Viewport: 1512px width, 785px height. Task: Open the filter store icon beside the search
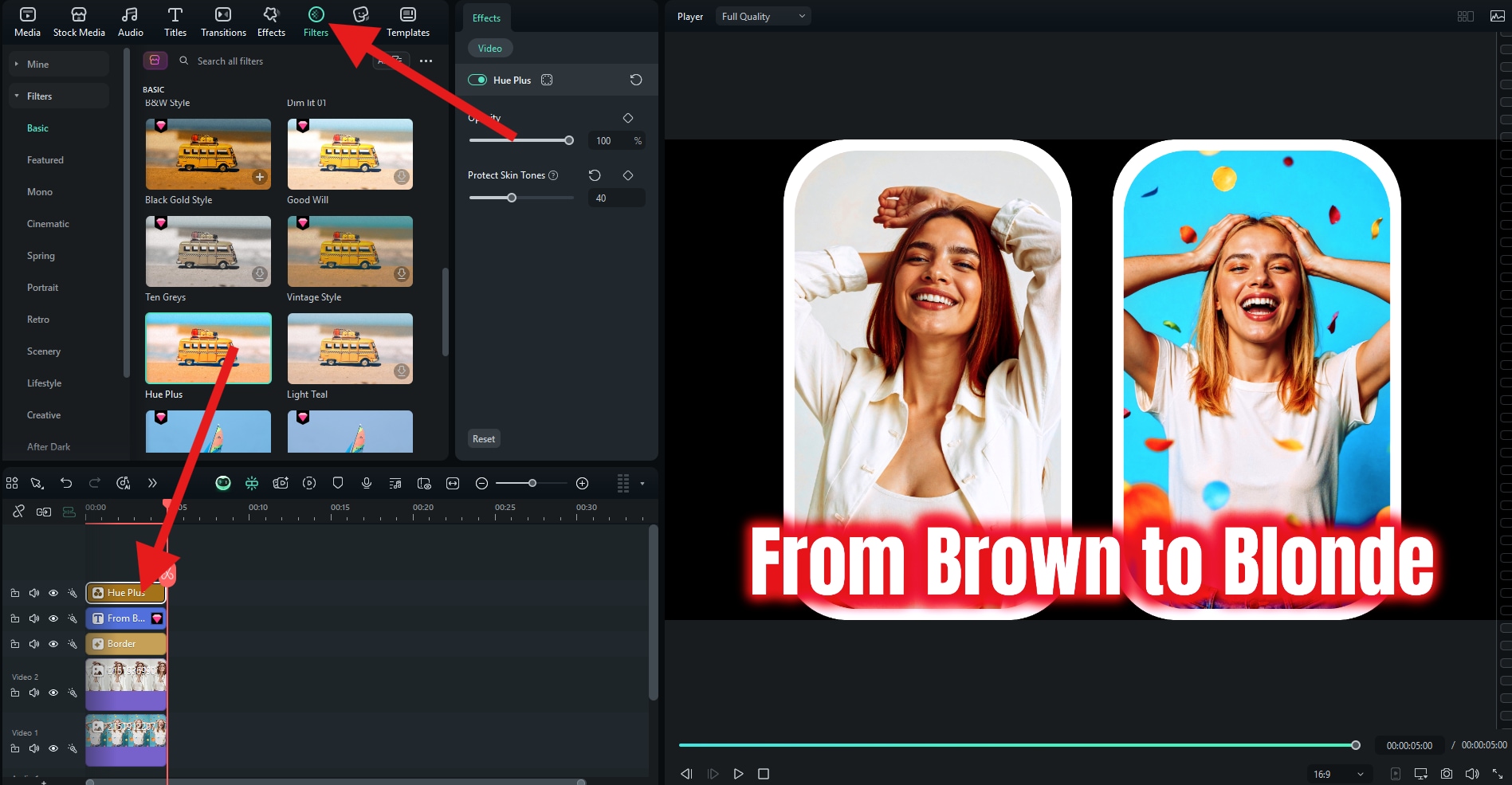[155, 61]
